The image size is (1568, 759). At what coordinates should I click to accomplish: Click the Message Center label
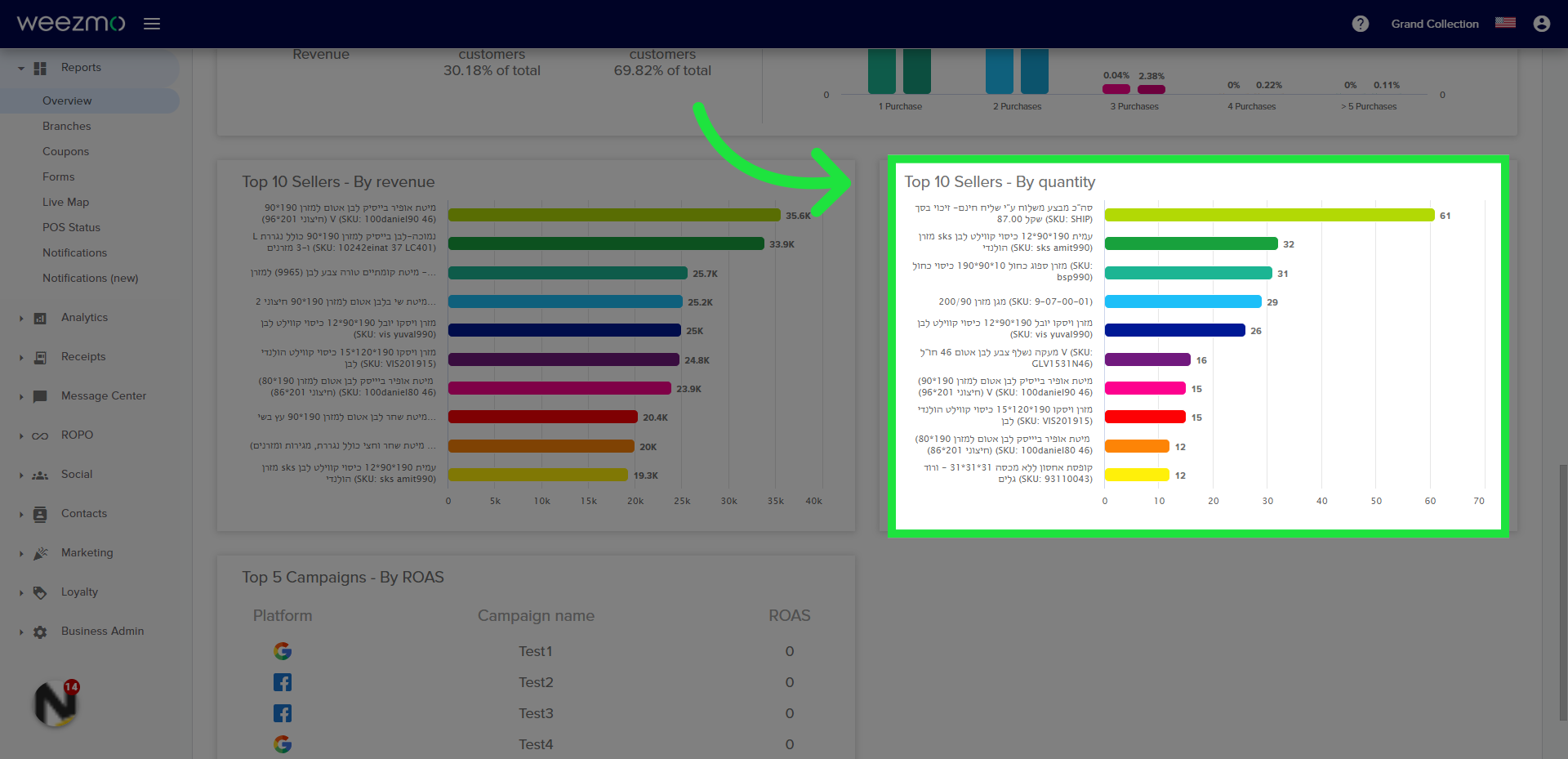[104, 395]
